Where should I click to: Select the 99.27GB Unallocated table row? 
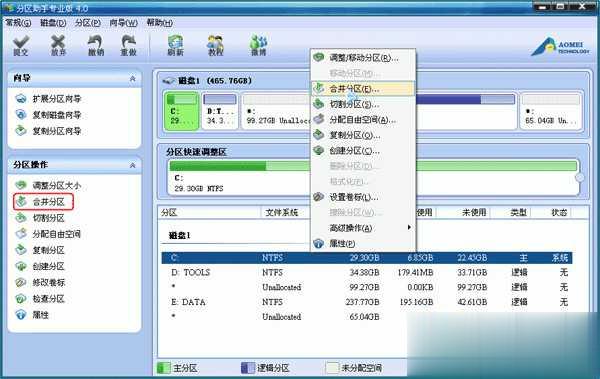tap(367, 287)
